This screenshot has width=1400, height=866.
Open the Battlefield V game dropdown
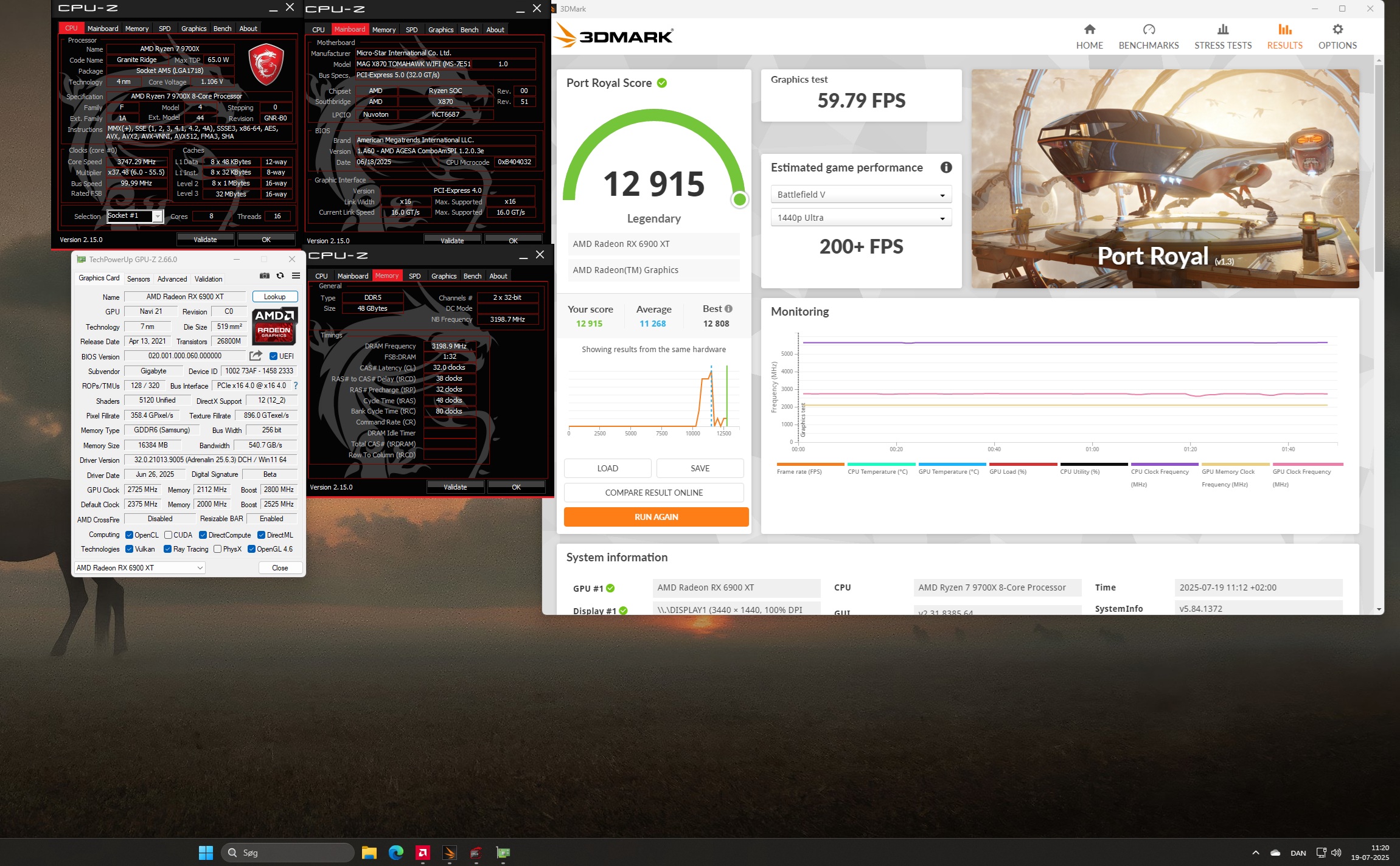point(861,195)
